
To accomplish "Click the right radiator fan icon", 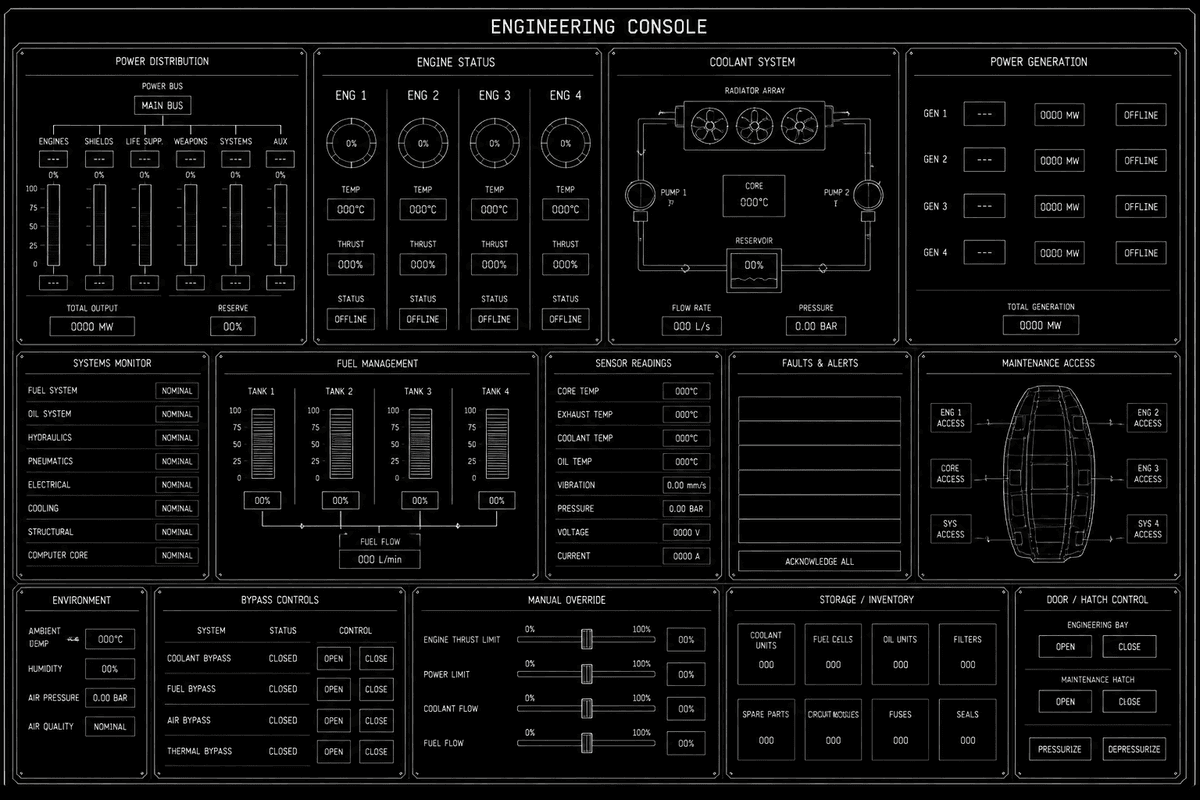I will coord(800,125).
